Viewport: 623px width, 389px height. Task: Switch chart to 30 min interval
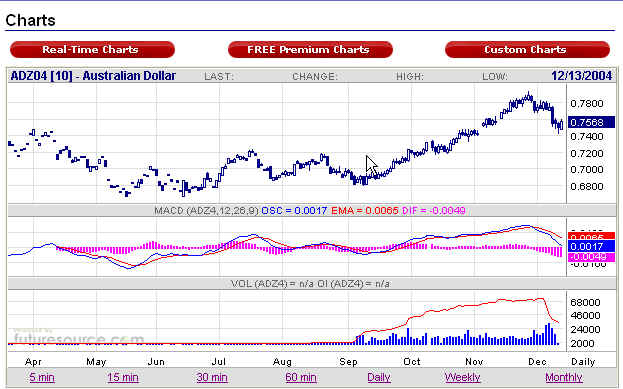click(212, 377)
